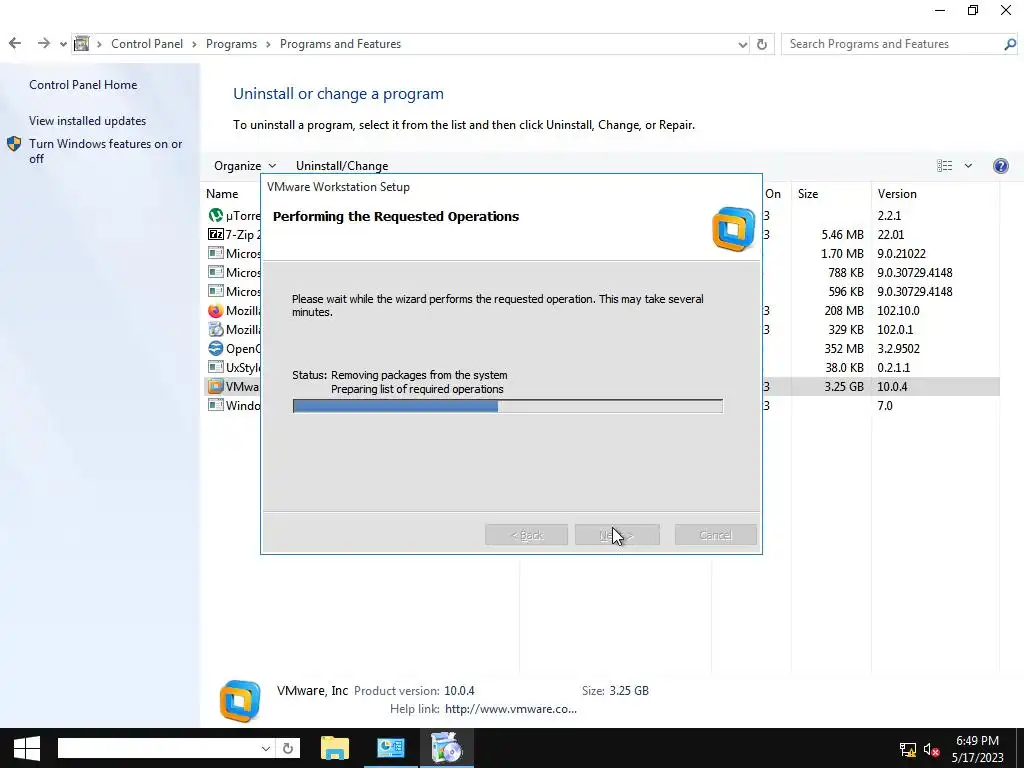Select the 788 KB size cell
The width and height of the screenshot is (1024, 768).
(846, 272)
